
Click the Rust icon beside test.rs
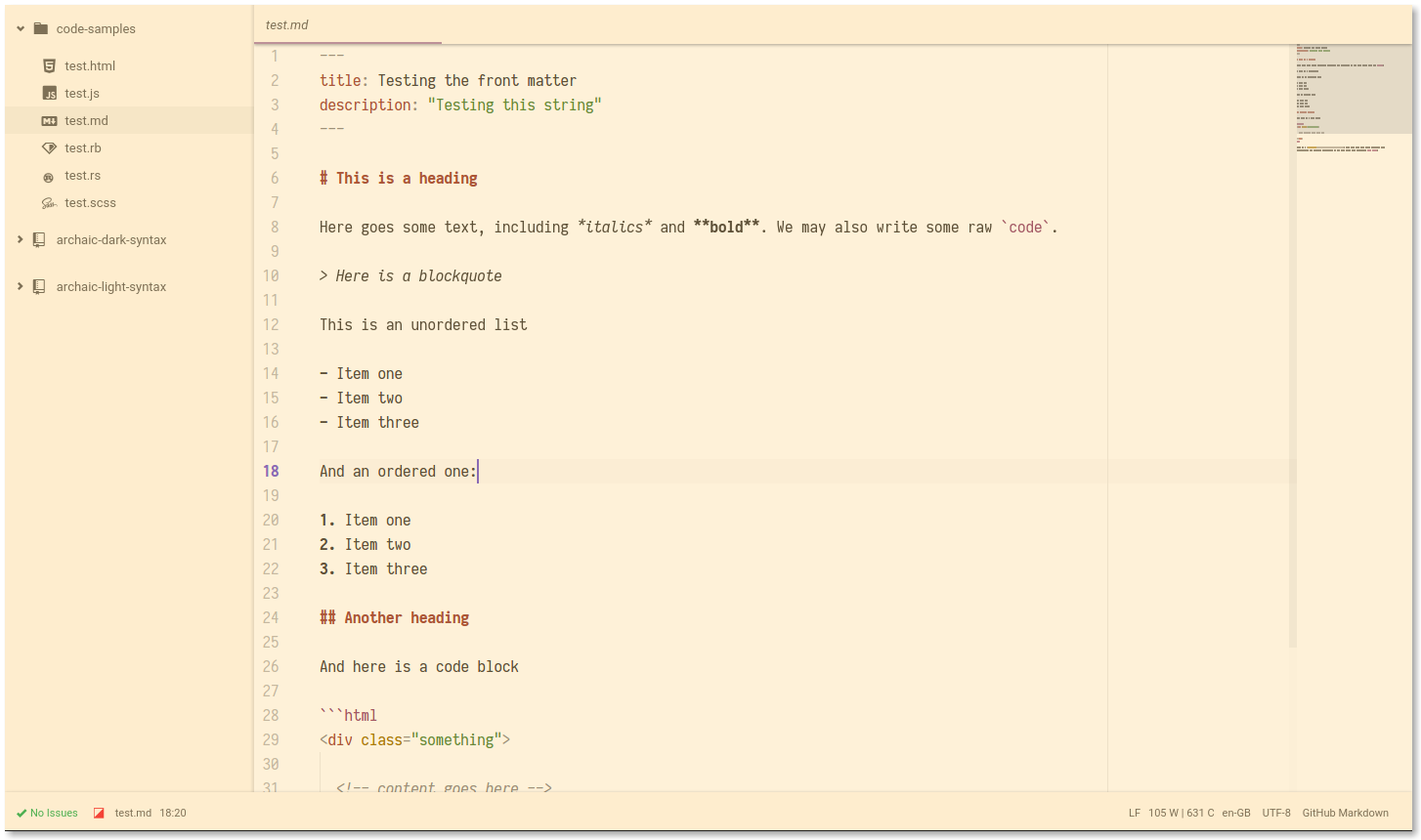(x=49, y=176)
